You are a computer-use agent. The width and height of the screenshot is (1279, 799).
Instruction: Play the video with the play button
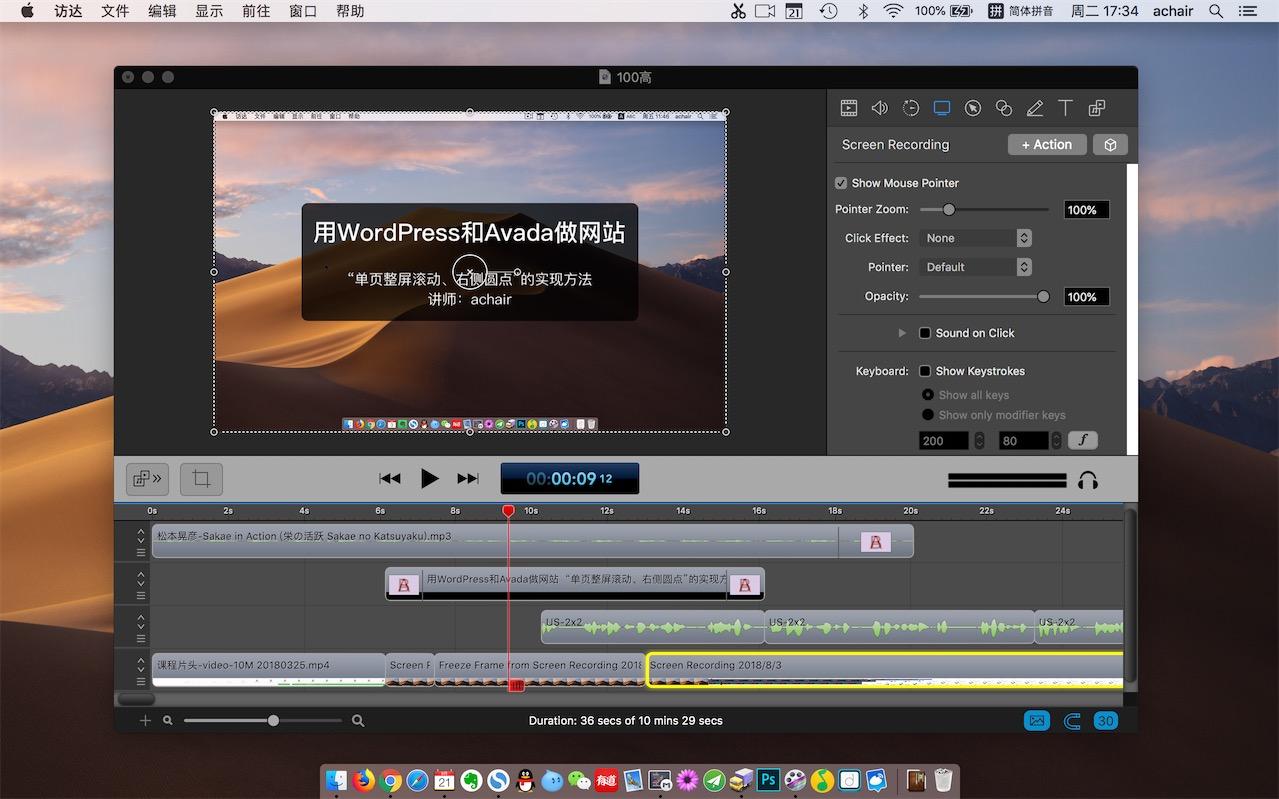coord(429,479)
